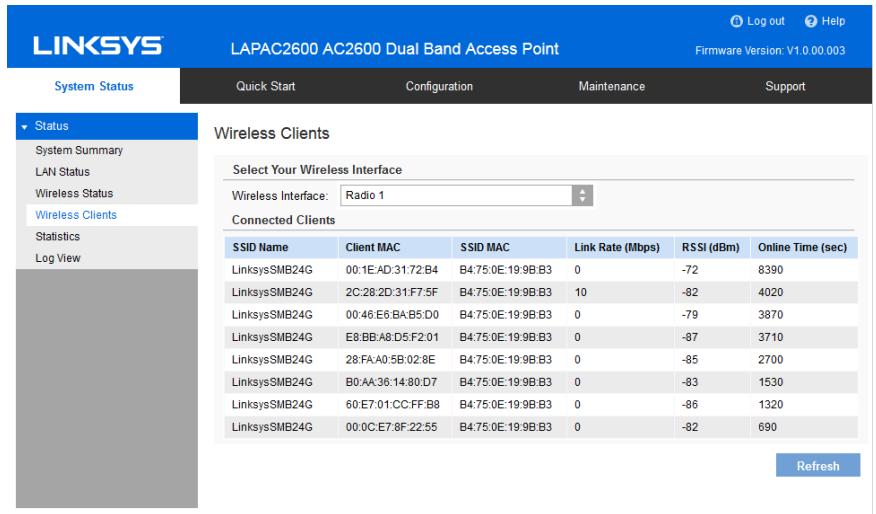Click the Linksys logo
The height and width of the screenshot is (514, 876).
98,46
